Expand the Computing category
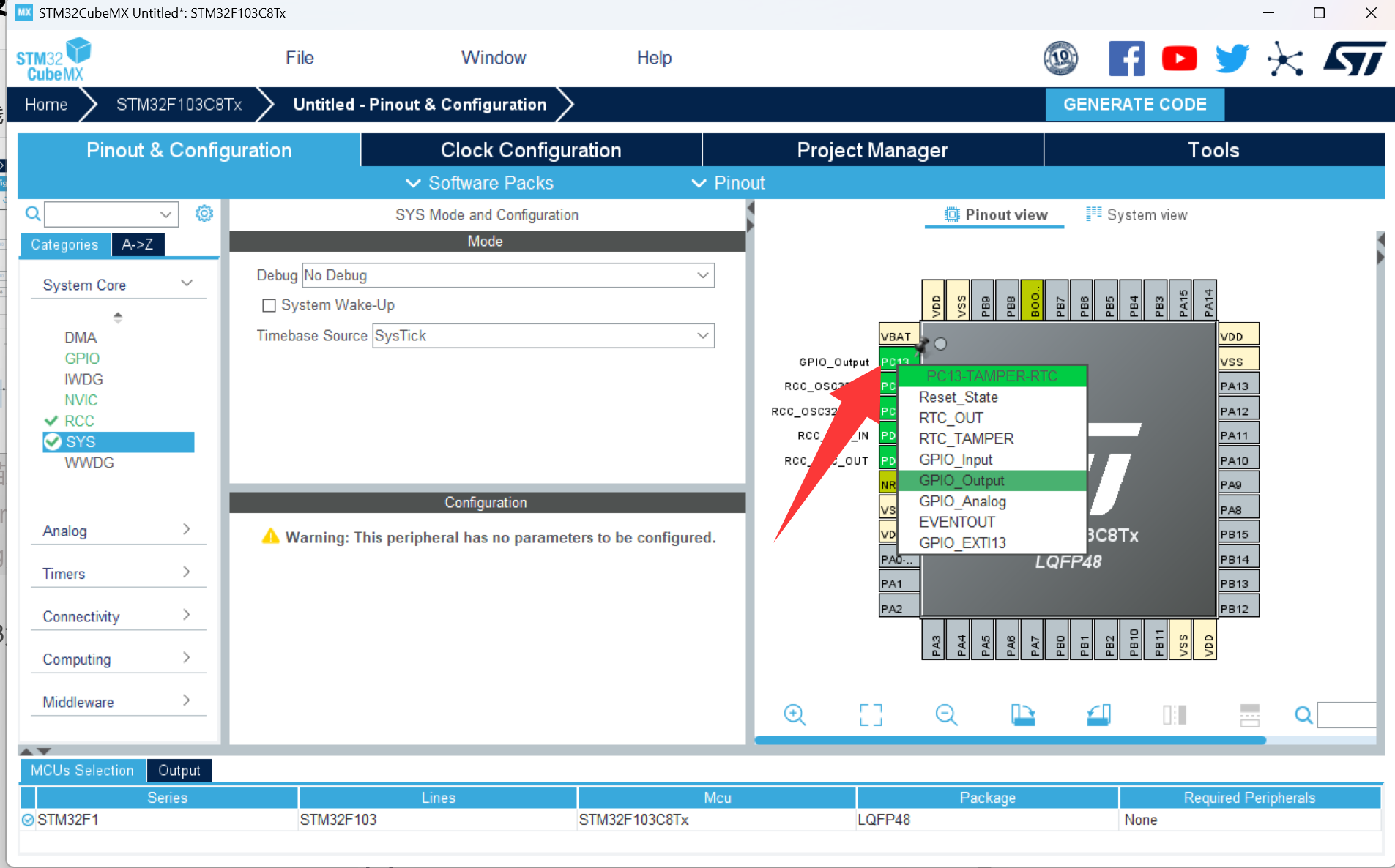This screenshot has width=1395, height=868. tap(187, 657)
